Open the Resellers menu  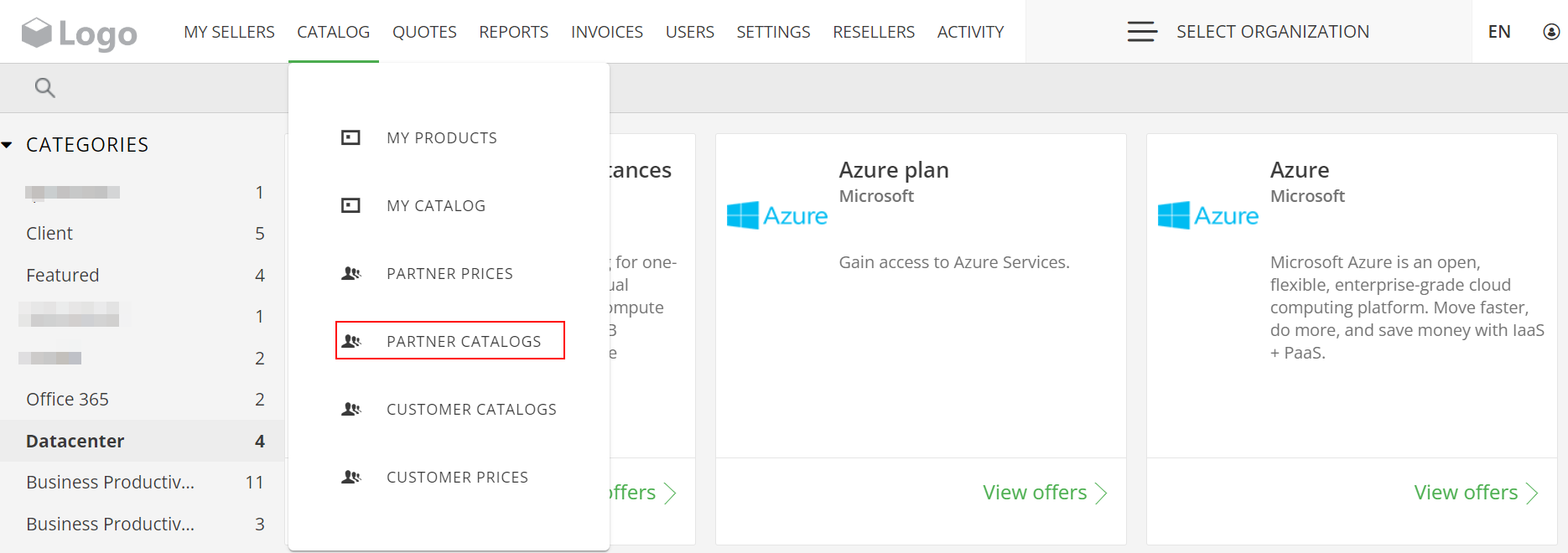coord(874,32)
